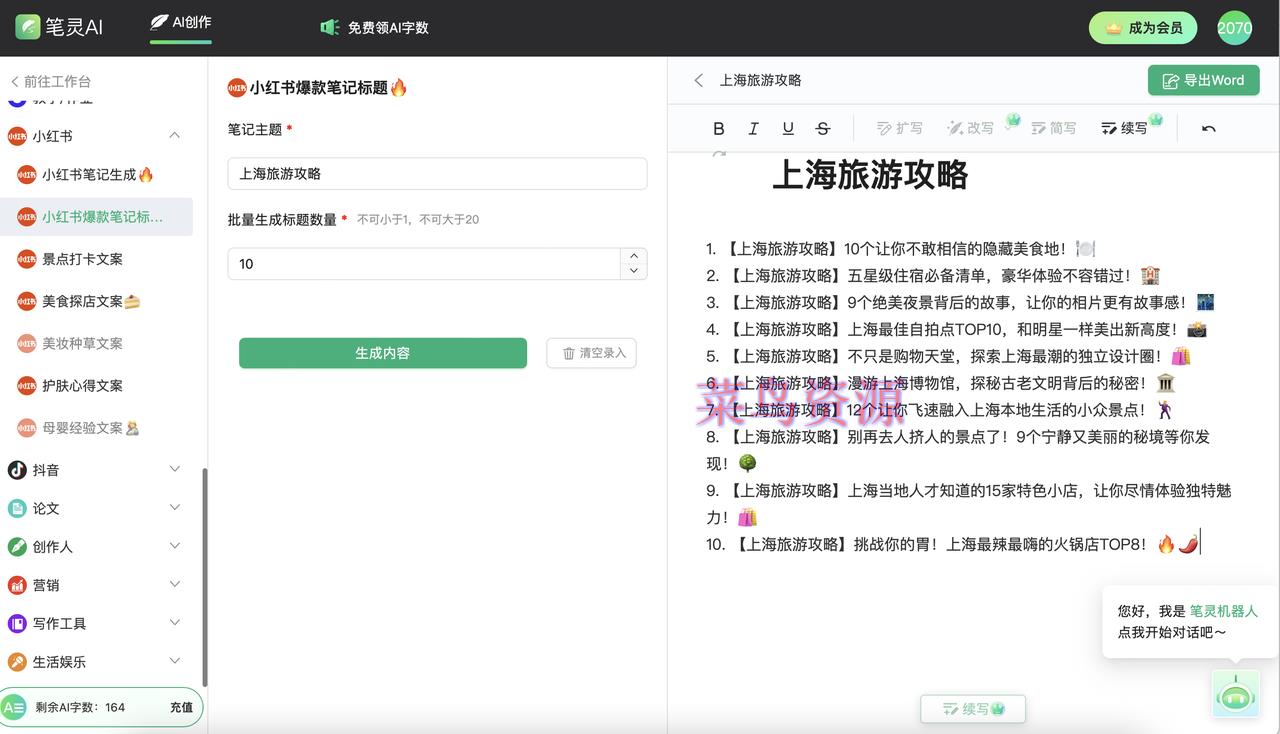
Task: Click the 生成内容 generate button
Action: pyautogui.click(x=382, y=353)
